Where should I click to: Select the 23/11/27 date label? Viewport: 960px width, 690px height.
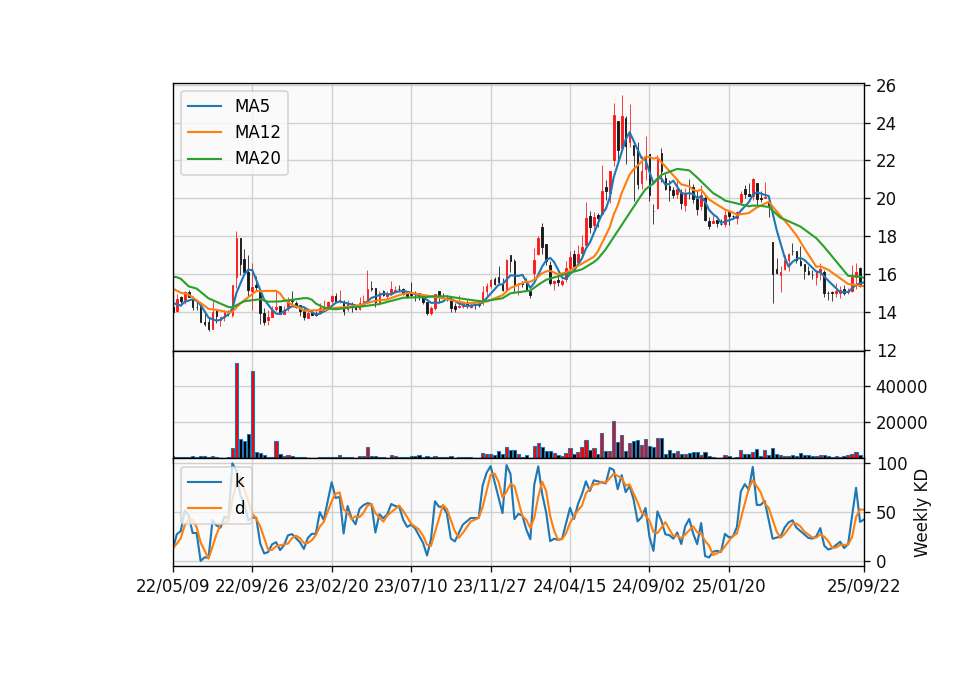click(x=490, y=586)
